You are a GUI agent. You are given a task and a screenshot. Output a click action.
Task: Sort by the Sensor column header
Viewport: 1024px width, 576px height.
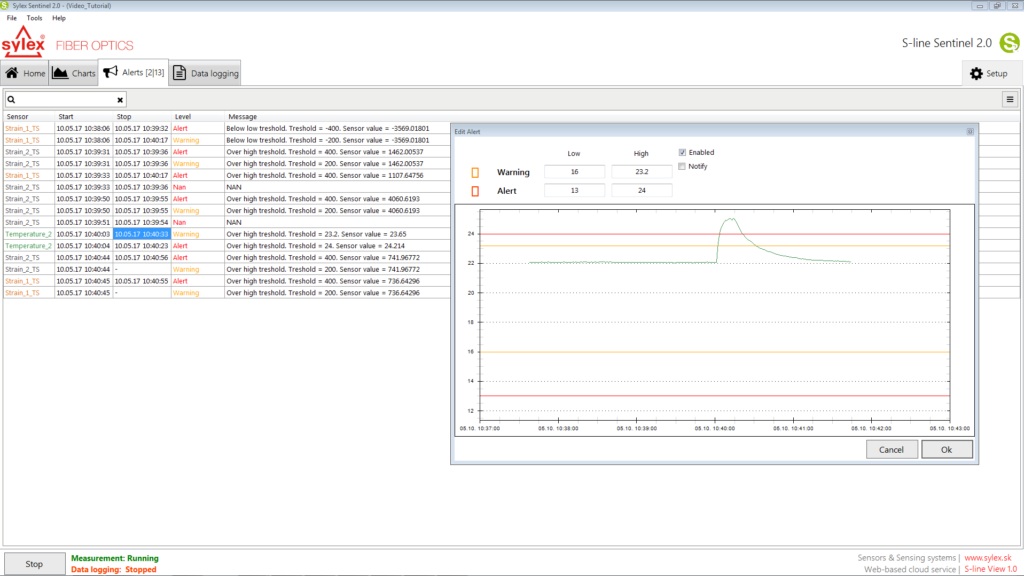tap(18, 116)
